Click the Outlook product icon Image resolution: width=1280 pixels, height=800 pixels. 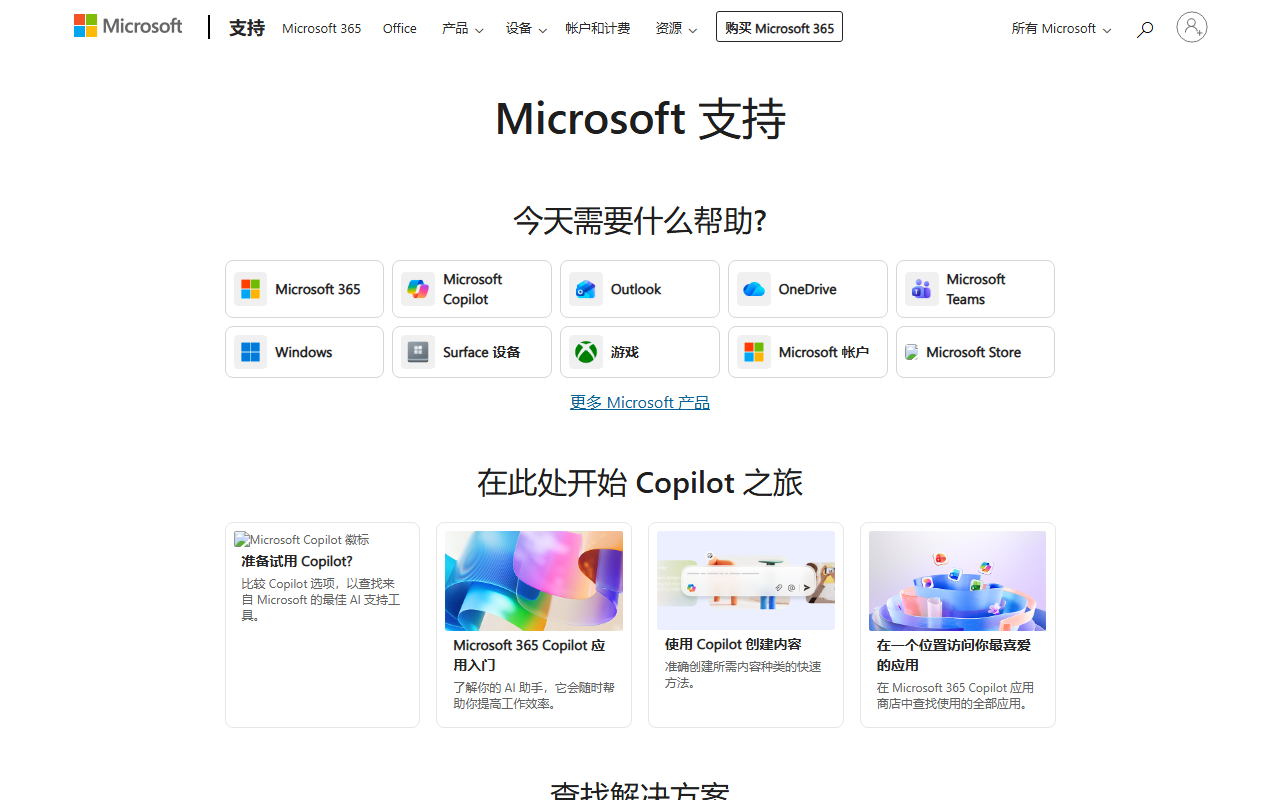click(586, 289)
